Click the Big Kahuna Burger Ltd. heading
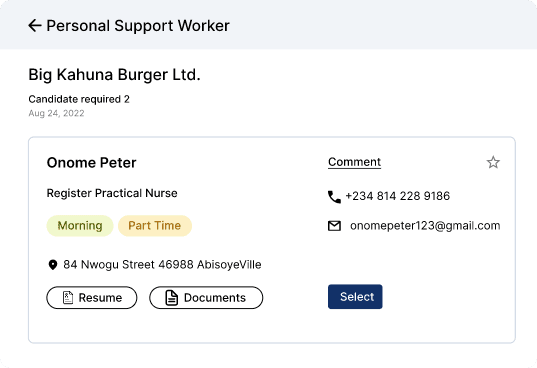 tap(114, 75)
